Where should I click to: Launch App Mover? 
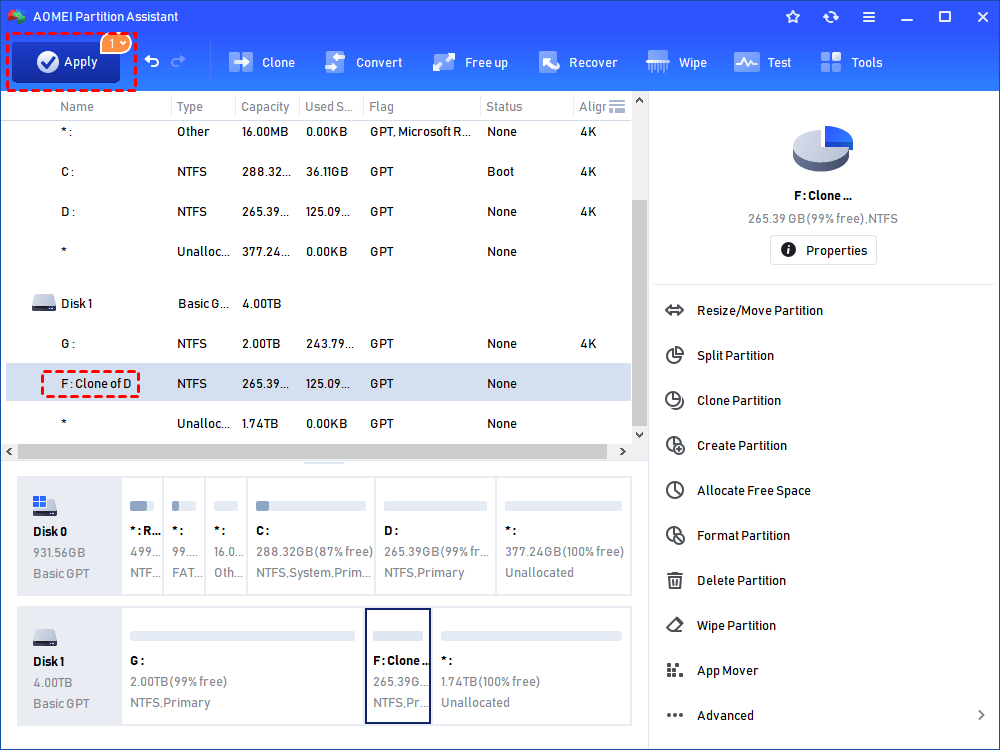[x=727, y=670]
